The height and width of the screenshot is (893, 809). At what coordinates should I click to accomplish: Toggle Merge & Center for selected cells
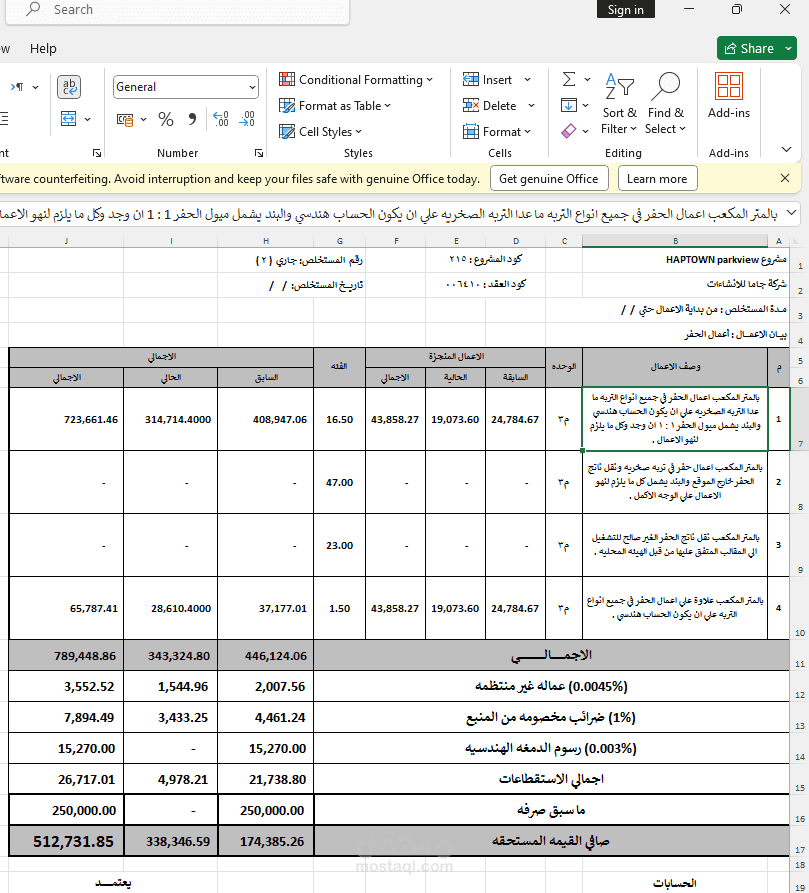tap(68, 118)
